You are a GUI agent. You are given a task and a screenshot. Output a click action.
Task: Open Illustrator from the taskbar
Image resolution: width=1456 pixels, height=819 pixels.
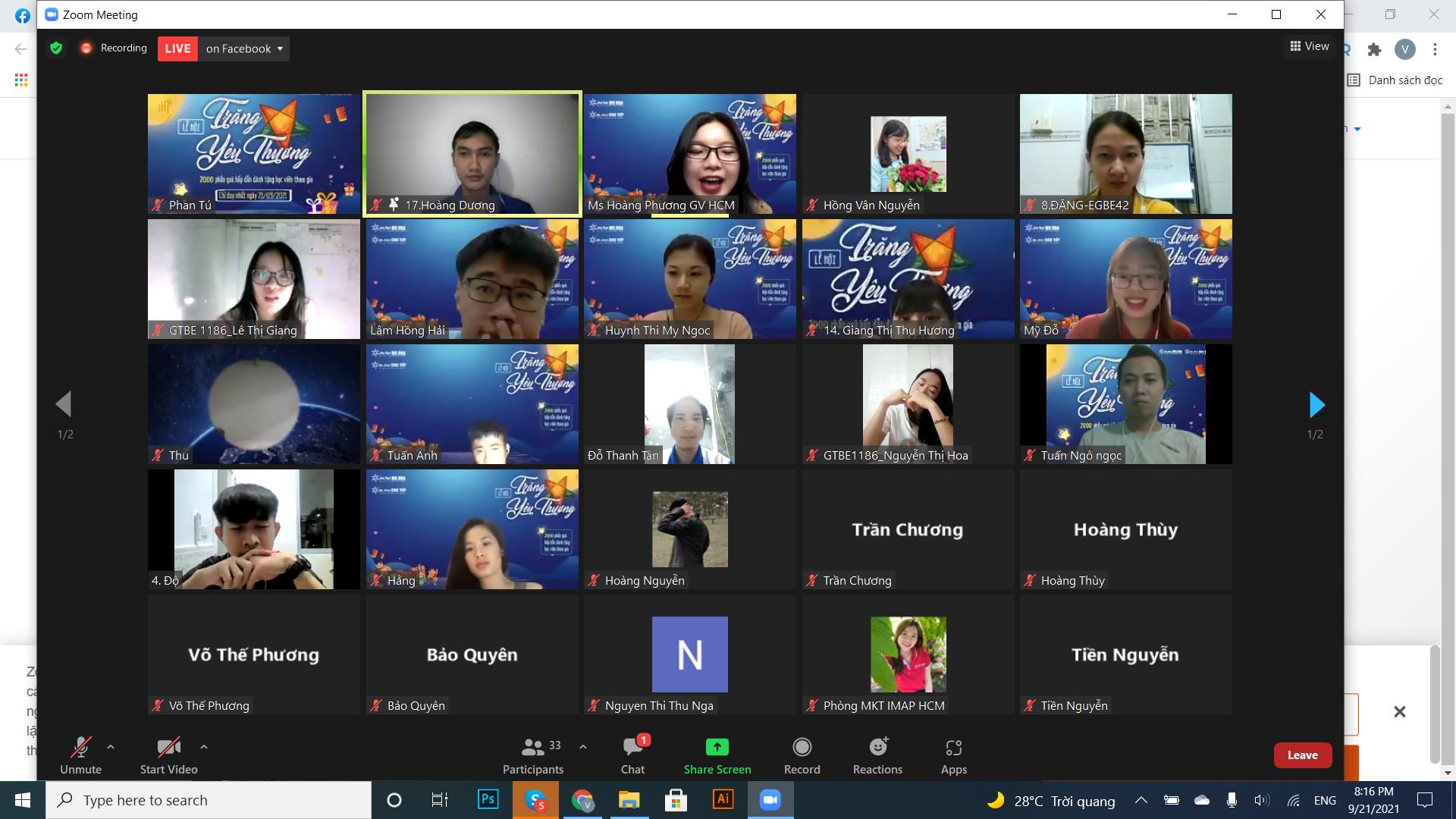723,800
